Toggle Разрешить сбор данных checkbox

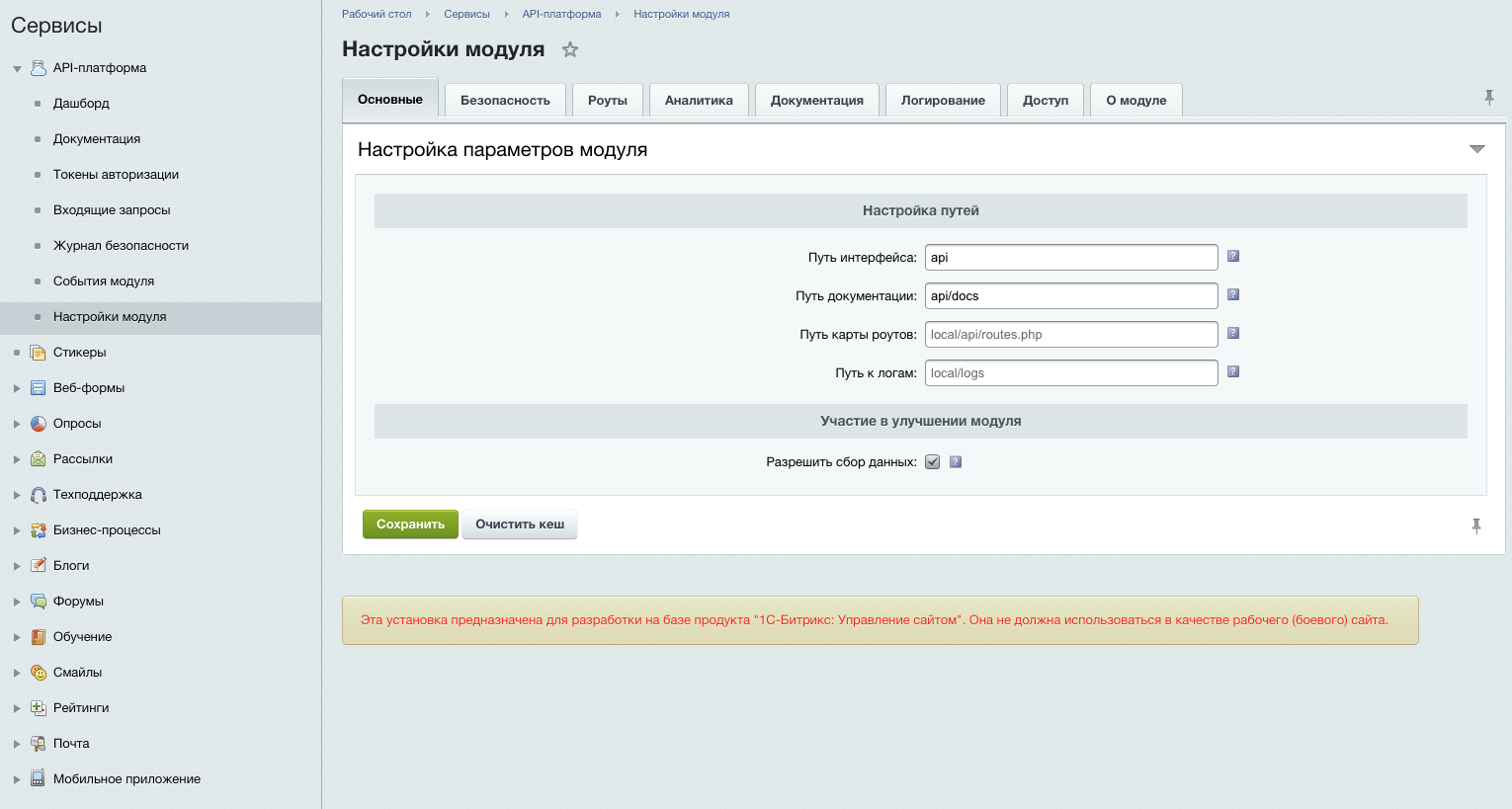[x=932, y=462]
